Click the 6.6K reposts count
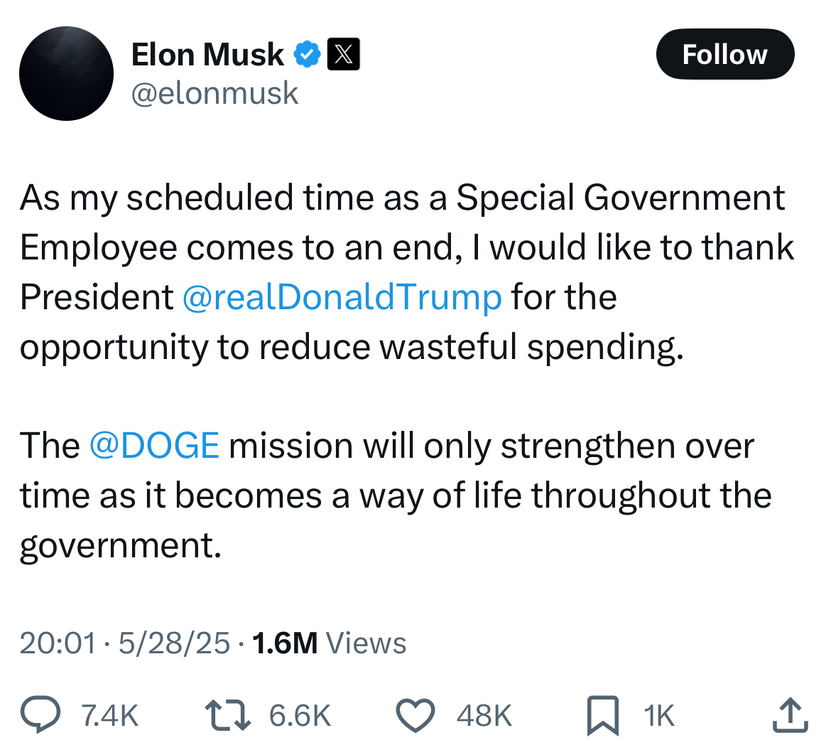The height and width of the screenshot is (750, 831). pos(300,715)
